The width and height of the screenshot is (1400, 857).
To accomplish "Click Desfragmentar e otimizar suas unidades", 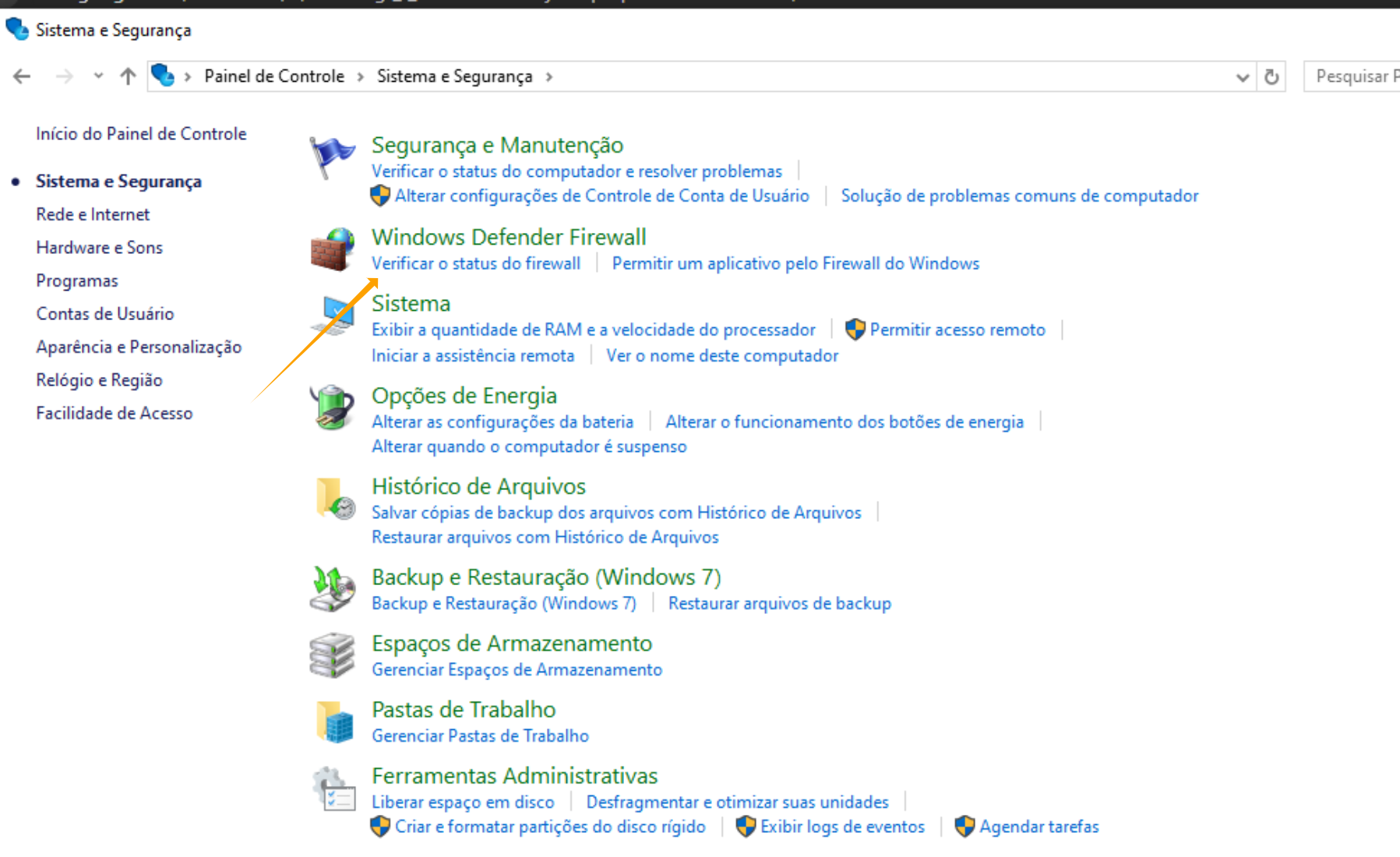I will pyautogui.click(x=737, y=802).
